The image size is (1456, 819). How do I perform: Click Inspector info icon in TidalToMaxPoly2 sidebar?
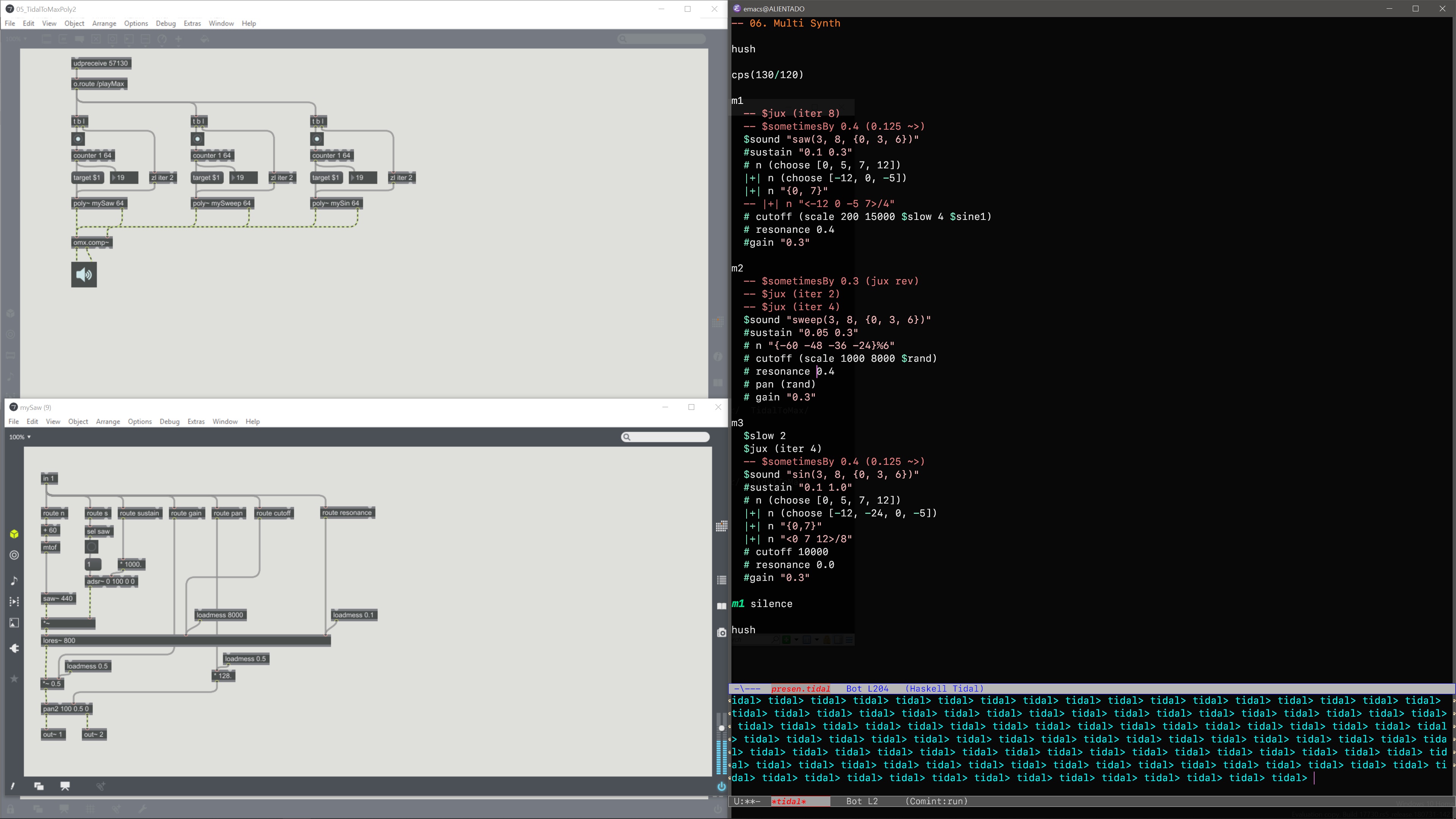click(718, 356)
